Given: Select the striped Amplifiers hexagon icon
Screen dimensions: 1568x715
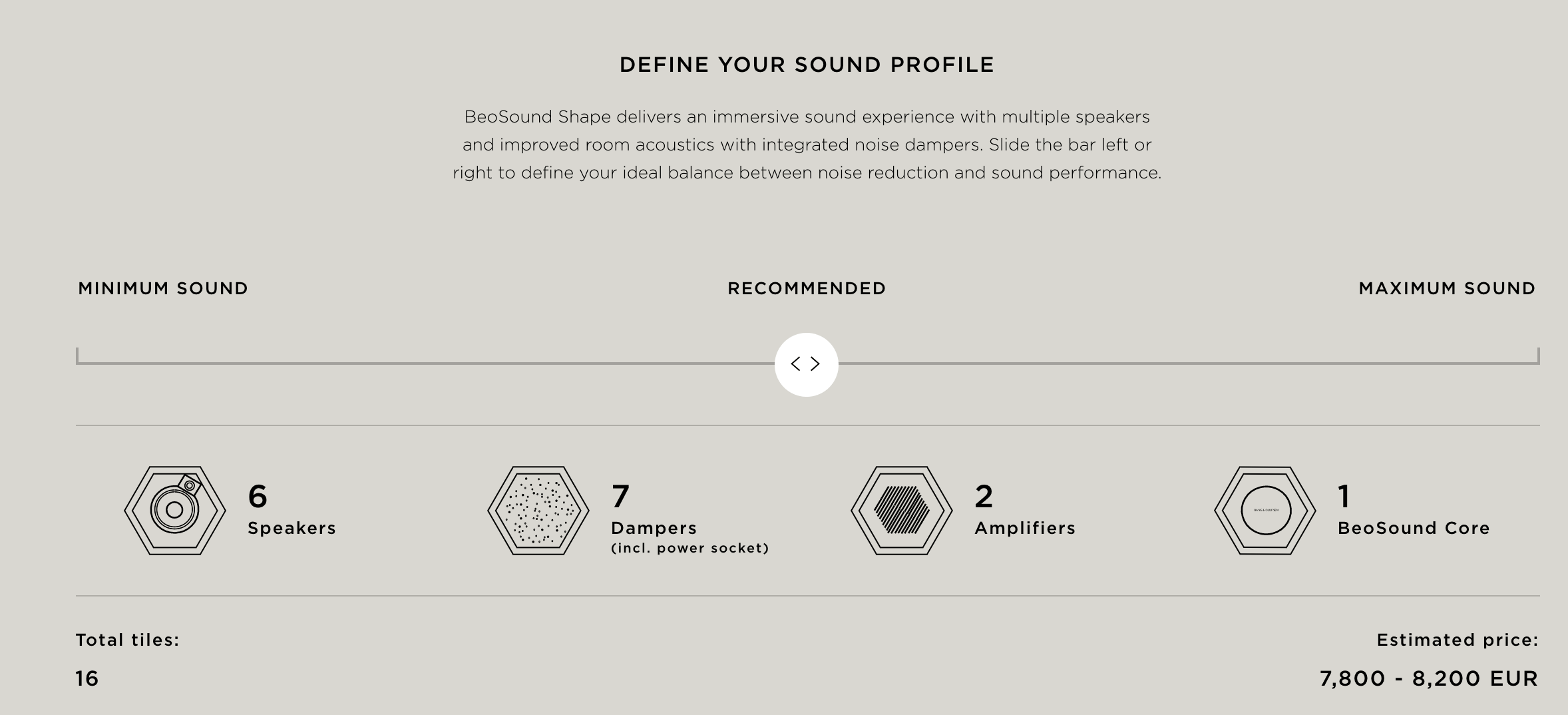Looking at the screenshot, I should (901, 511).
